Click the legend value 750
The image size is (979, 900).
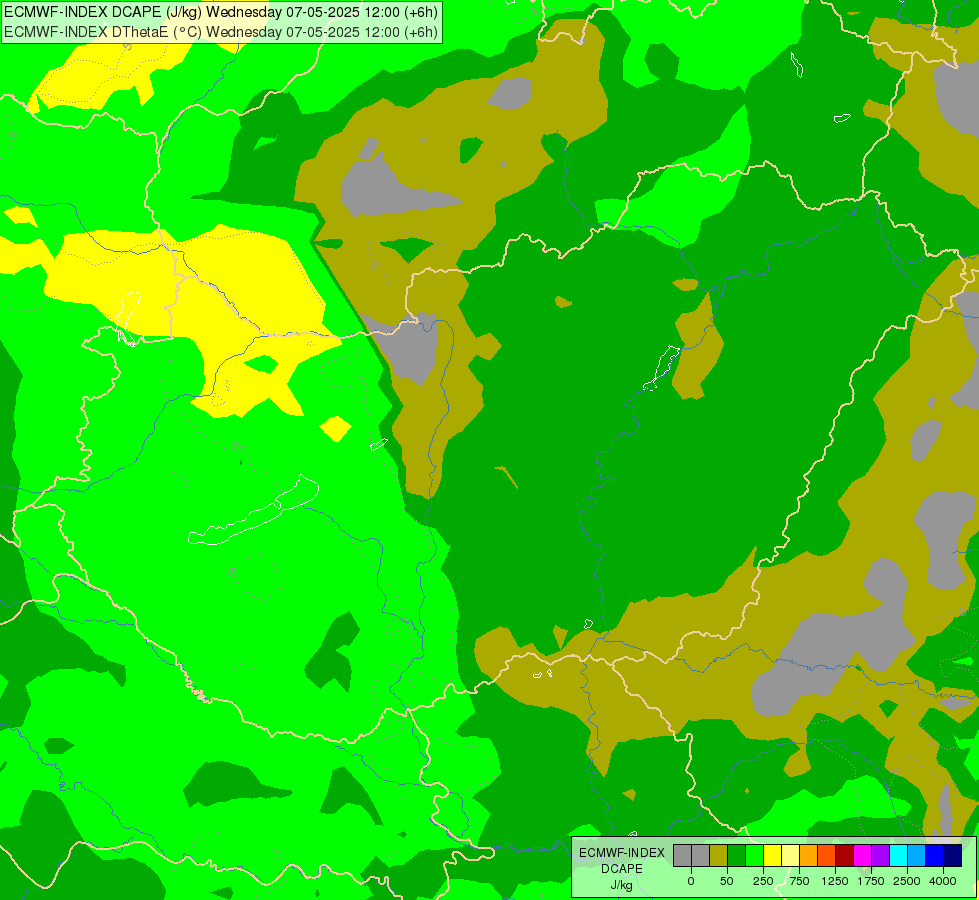799,881
